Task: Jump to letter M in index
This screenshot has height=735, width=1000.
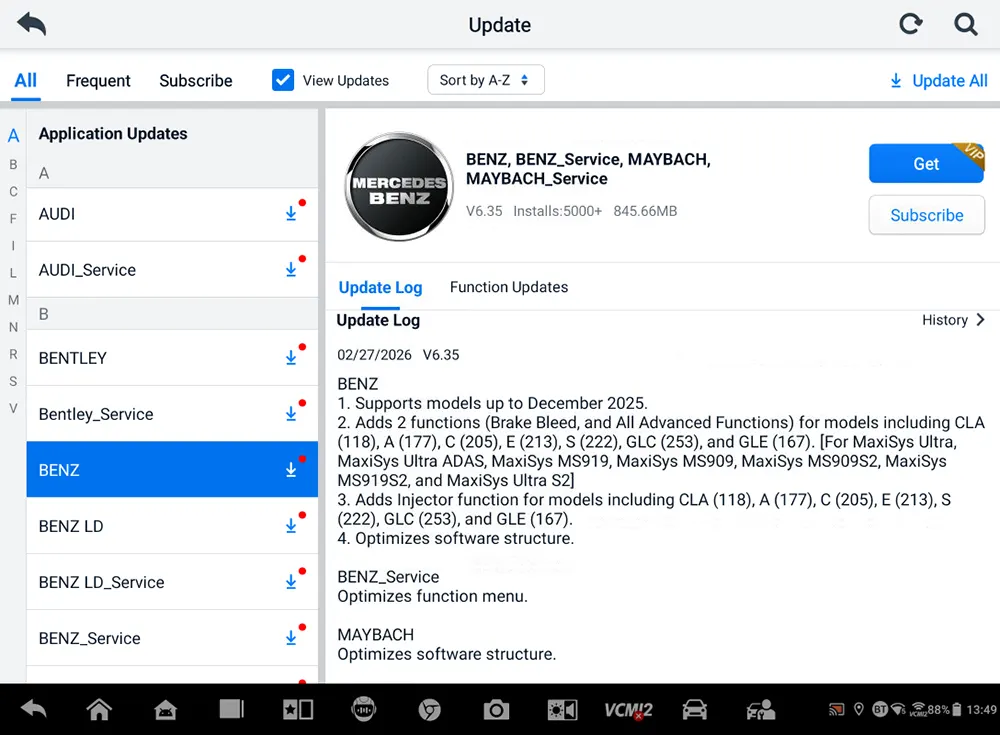Action: [x=13, y=300]
